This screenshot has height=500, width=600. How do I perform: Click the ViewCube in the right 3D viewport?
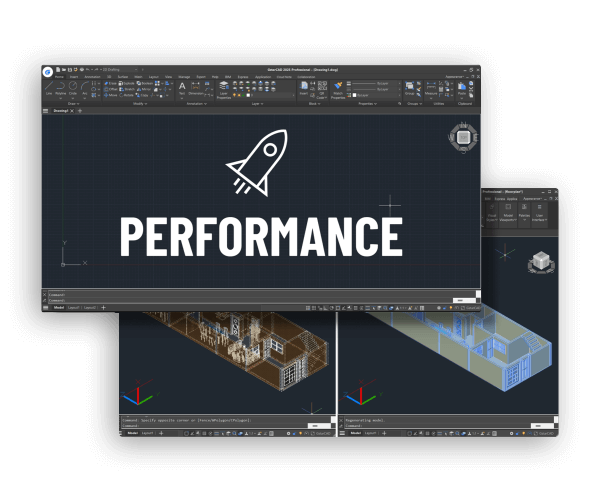540,261
